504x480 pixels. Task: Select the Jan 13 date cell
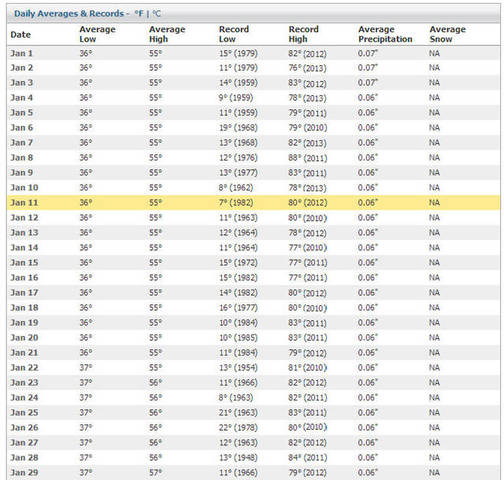click(x=24, y=233)
